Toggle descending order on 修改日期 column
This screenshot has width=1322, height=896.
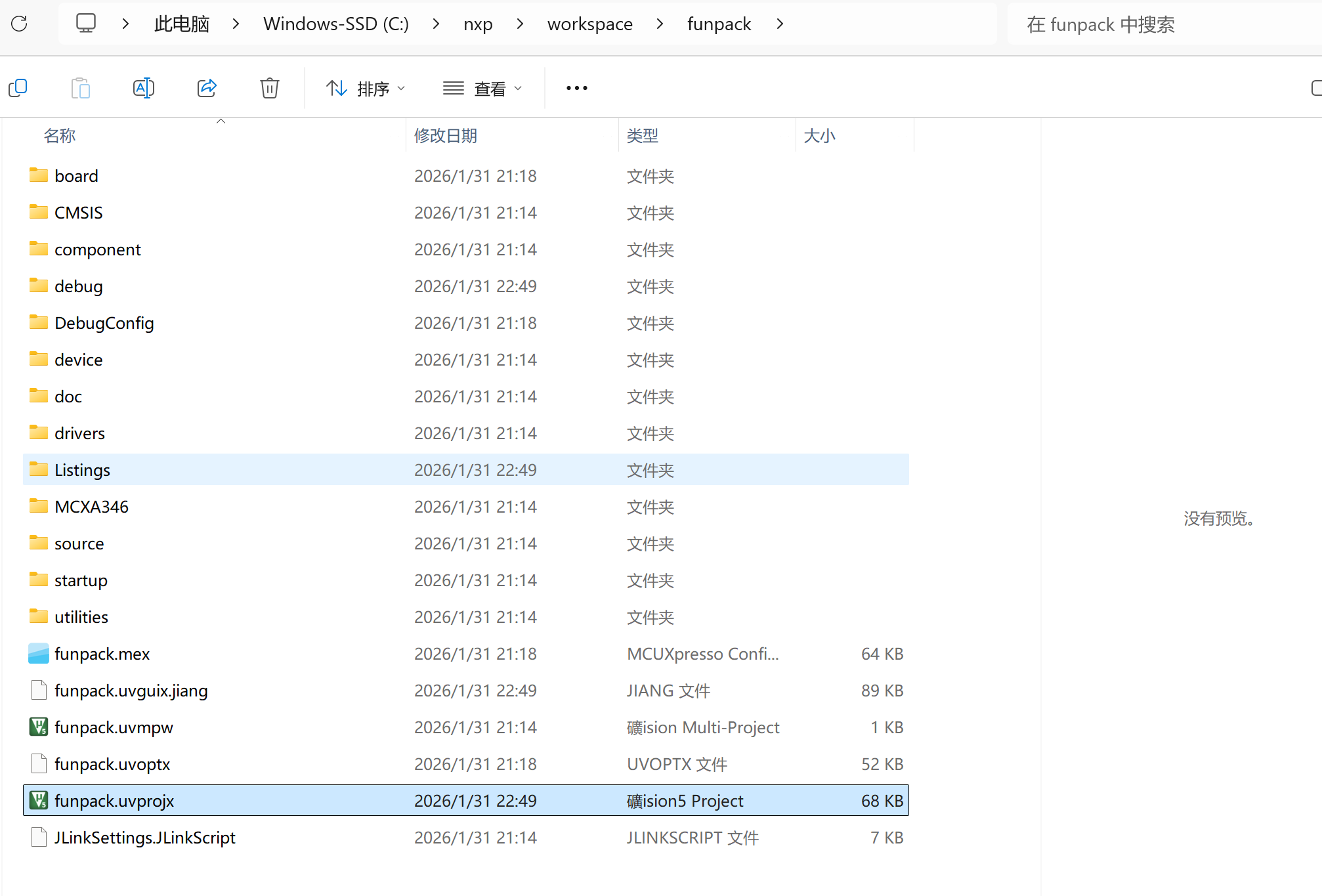coord(446,135)
